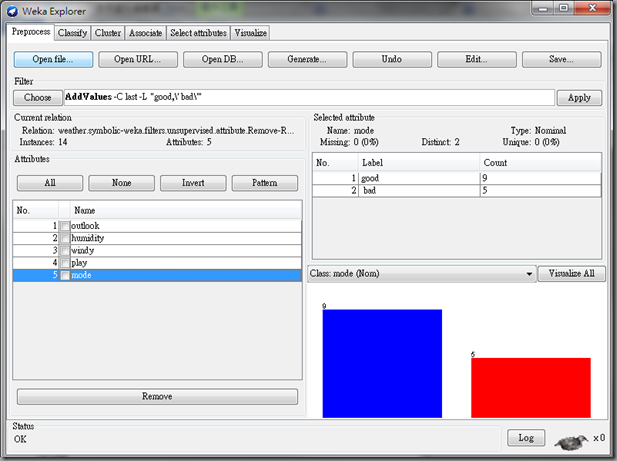The image size is (617, 461).
Task: Click the blue histogram bar for good
Action: pyautogui.click(x=382, y=363)
